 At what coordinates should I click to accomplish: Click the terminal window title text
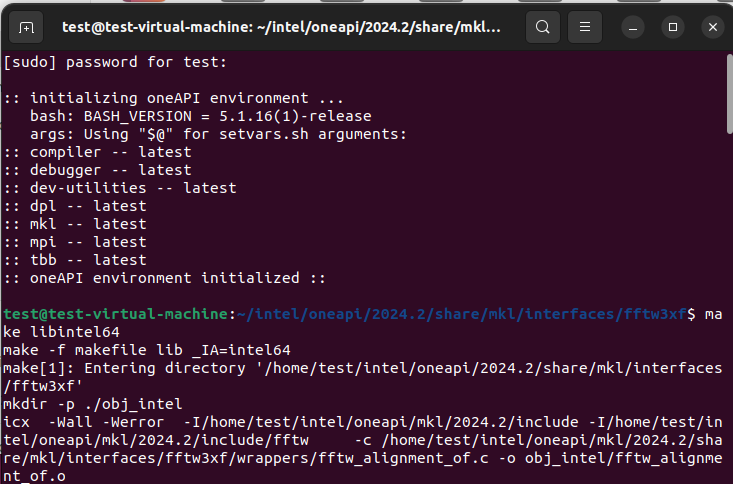[281, 27]
